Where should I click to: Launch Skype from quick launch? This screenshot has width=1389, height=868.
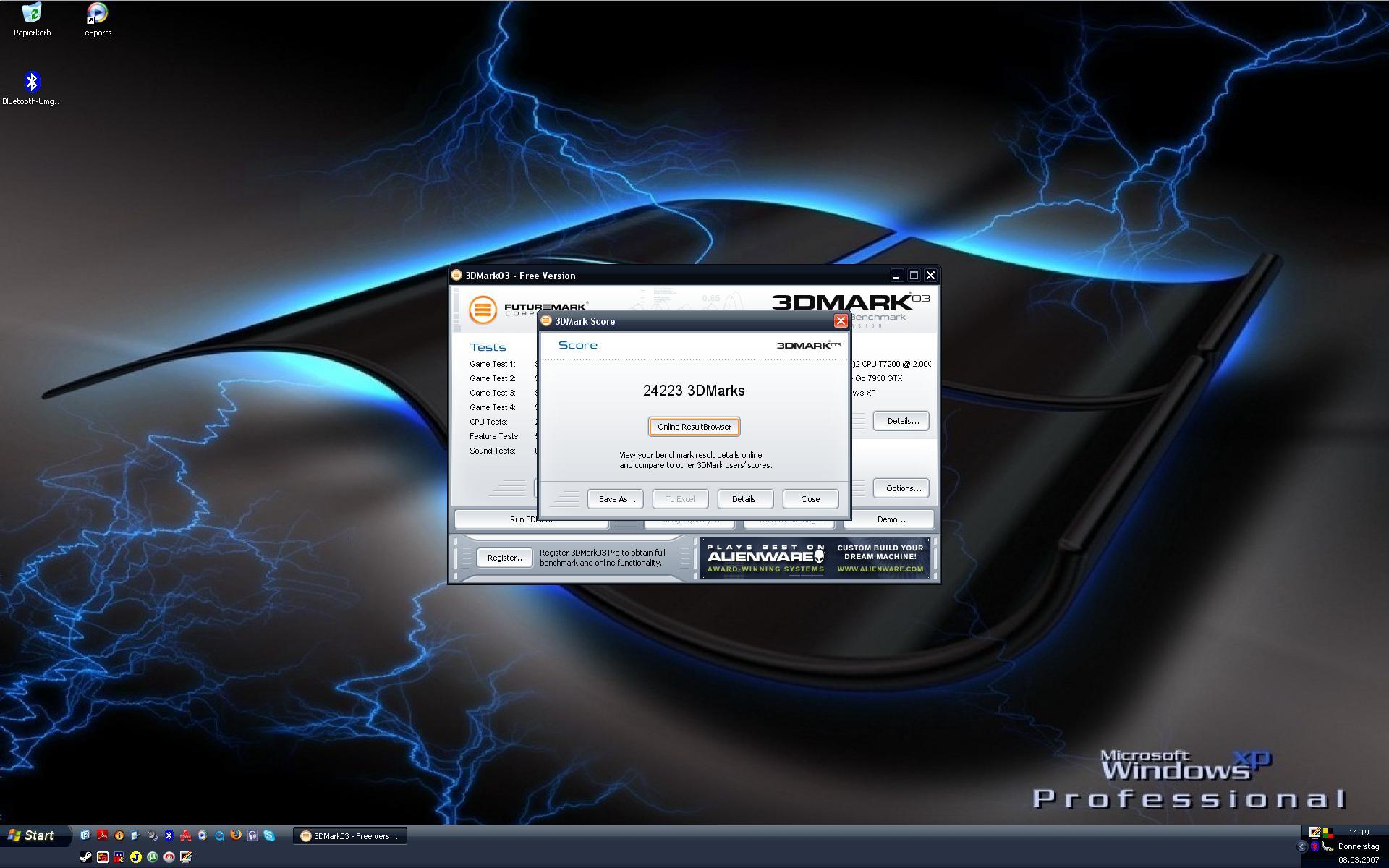point(269,835)
